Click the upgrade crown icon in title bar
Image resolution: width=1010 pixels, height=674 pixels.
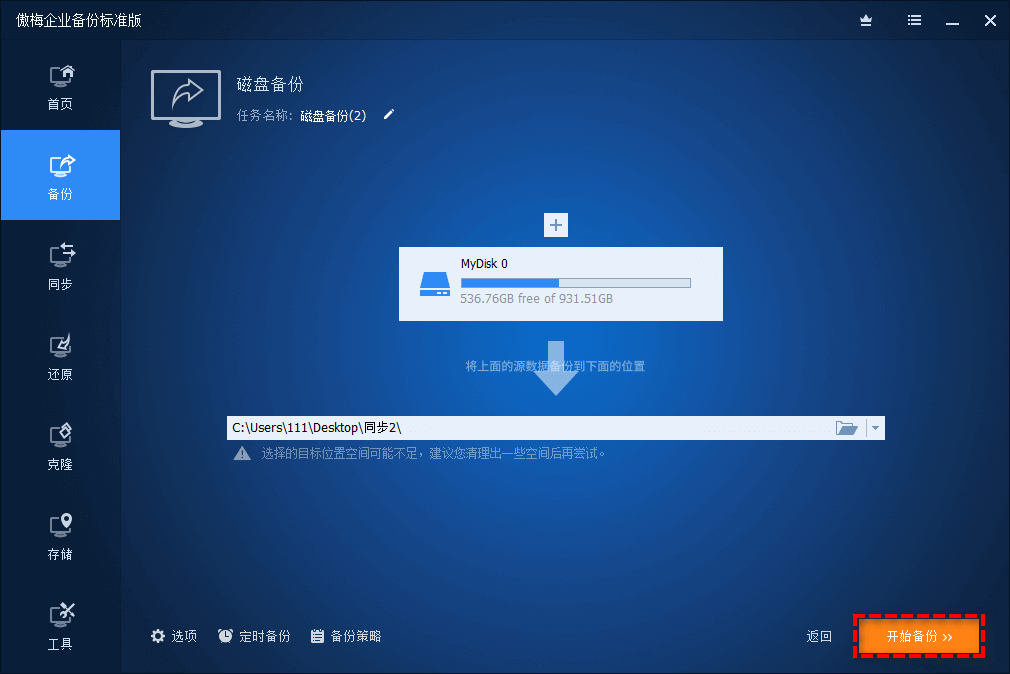(x=866, y=21)
